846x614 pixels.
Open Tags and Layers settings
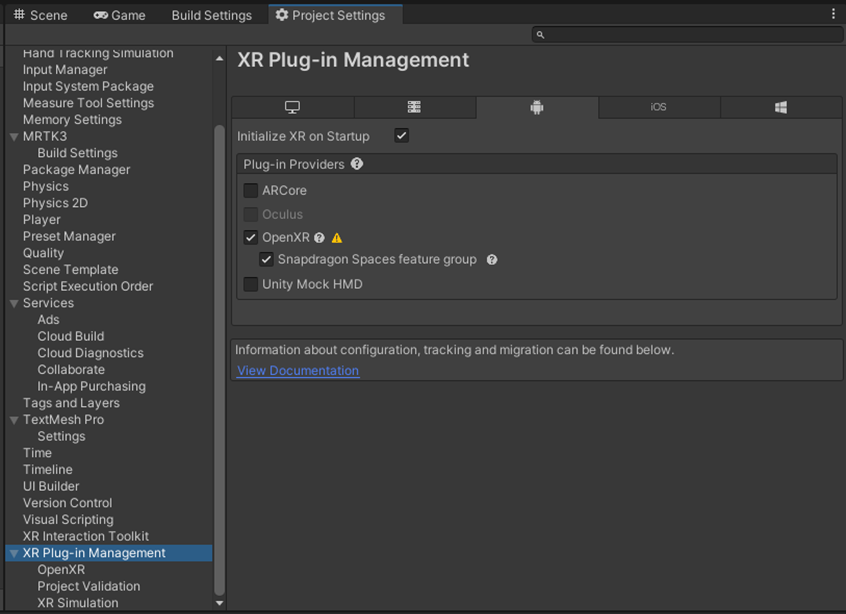(71, 404)
